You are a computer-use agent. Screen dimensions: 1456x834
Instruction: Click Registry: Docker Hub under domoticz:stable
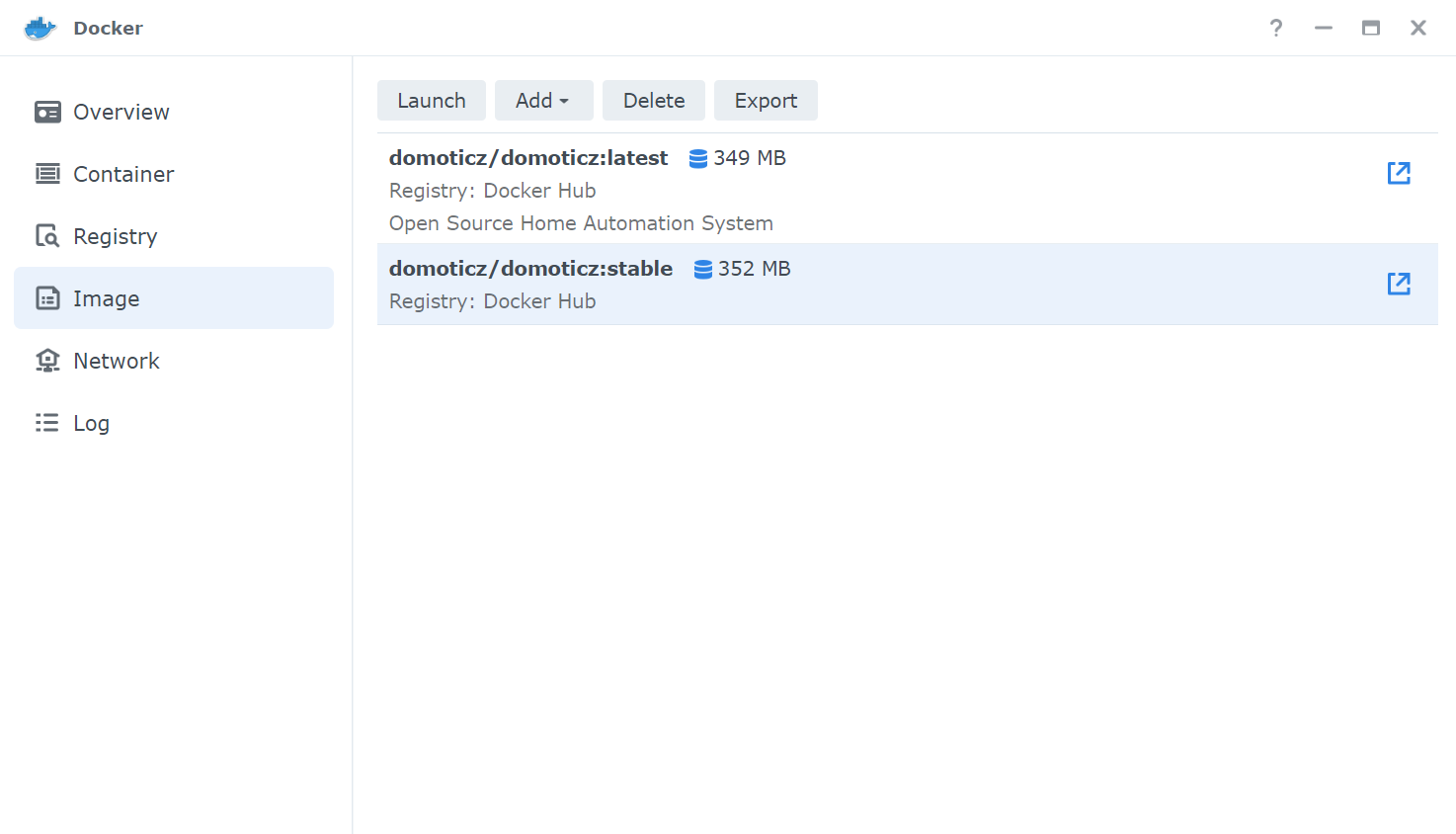click(x=493, y=301)
